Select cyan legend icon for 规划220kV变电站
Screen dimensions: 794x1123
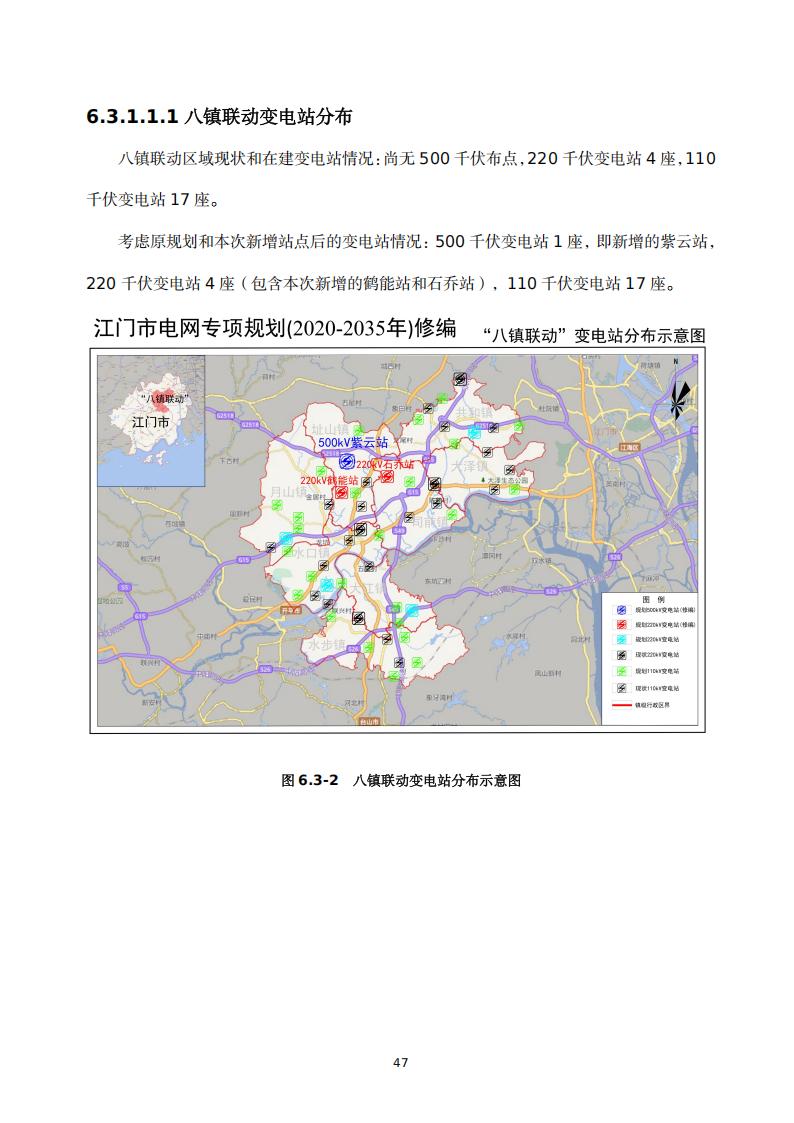621,640
